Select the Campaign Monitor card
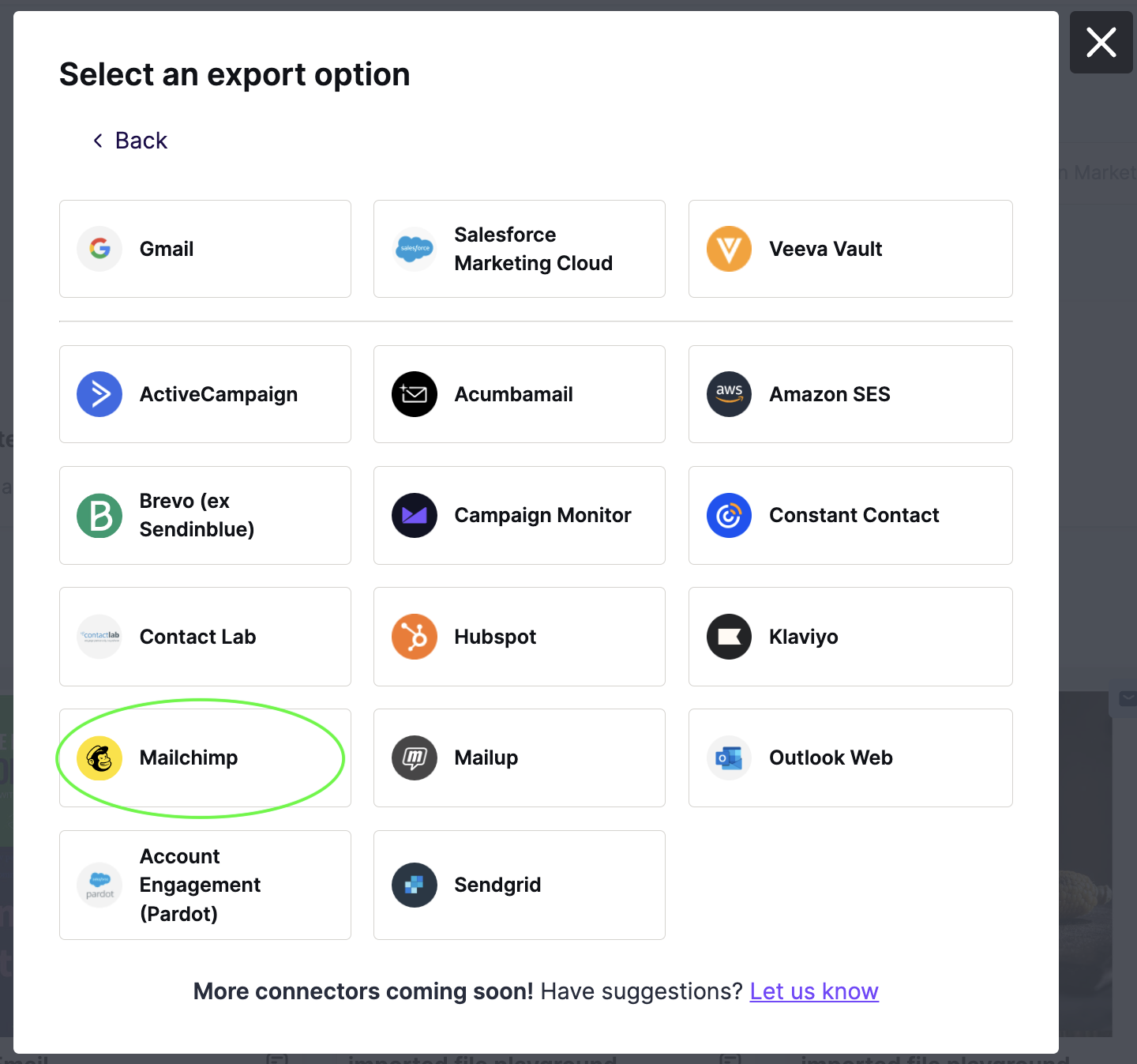Screen dimensions: 1137x1064 tap(520, 516)
